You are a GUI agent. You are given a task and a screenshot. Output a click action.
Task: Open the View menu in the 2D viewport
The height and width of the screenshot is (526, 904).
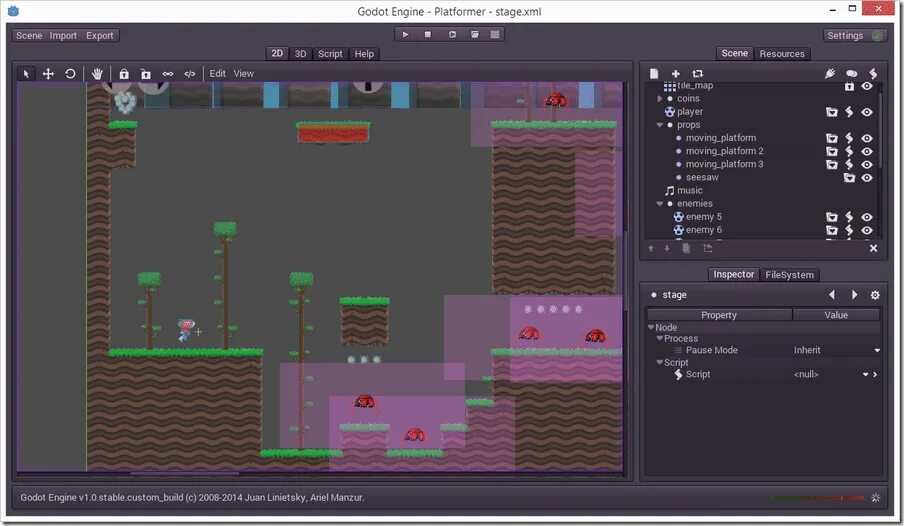[x=243, y=74]
